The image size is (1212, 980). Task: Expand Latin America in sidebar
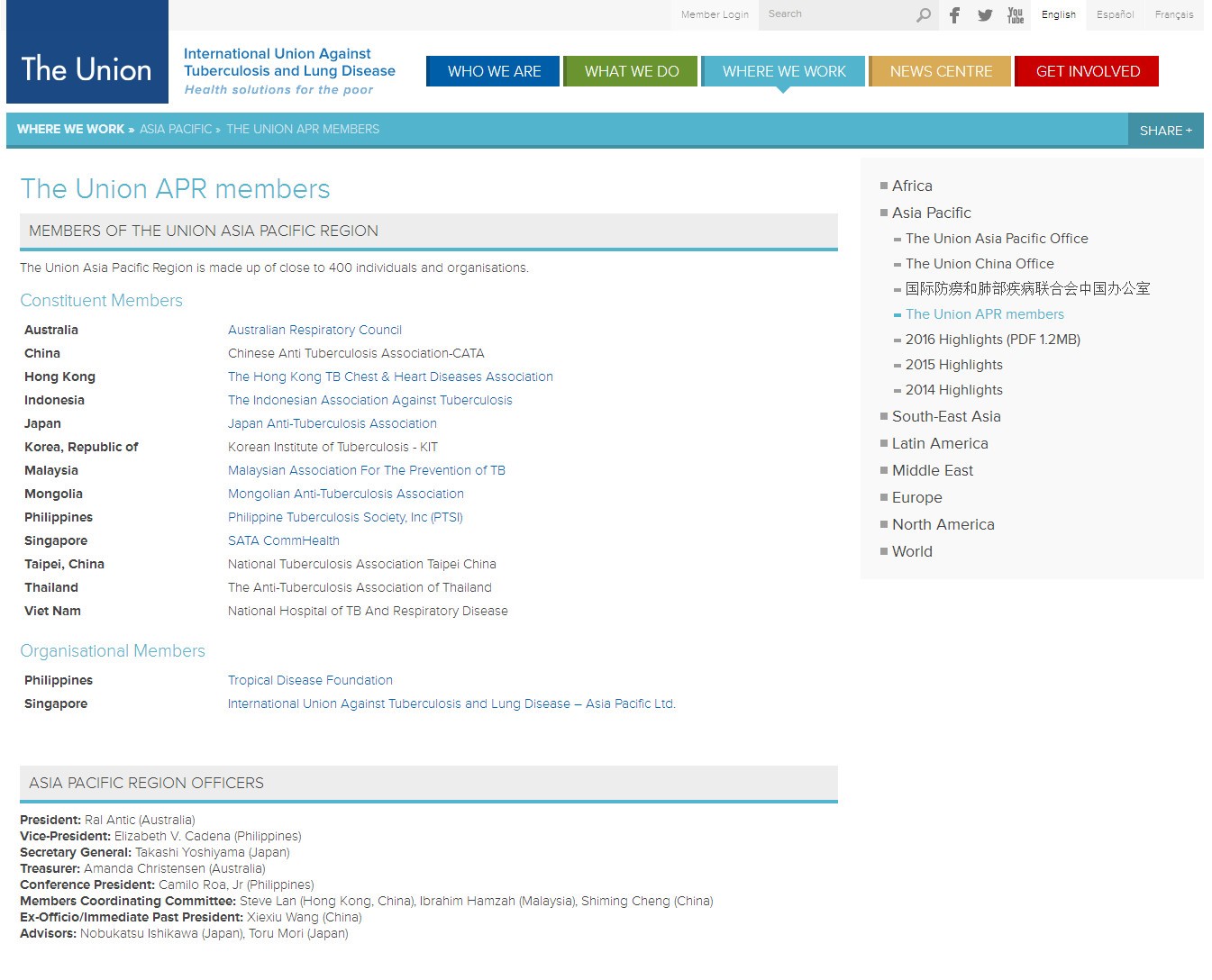point(940,443)
